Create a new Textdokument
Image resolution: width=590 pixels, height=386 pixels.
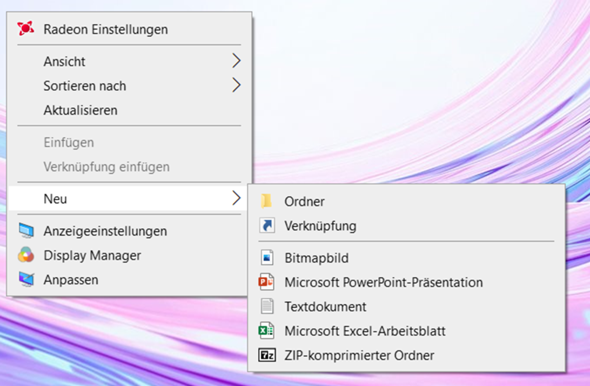tap(406, 306)
